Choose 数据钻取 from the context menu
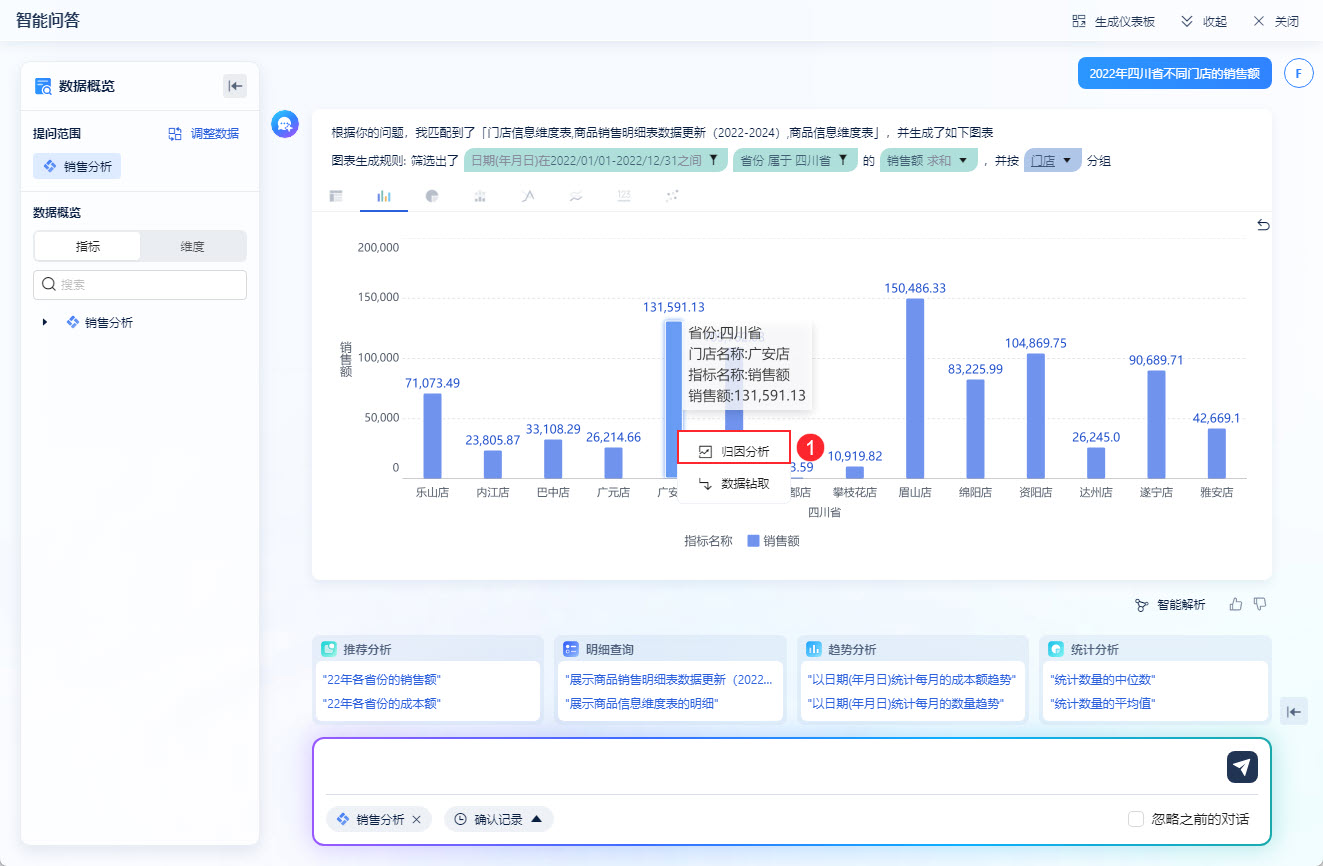Viewport: 1323px width, 866px height. [x=734, y=484]
